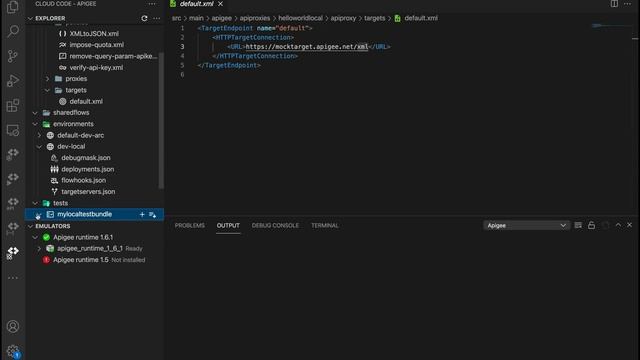This screenshot has width=640, height=360.
Task: Open targetservers.json file
Action: (x=88, y=191)
